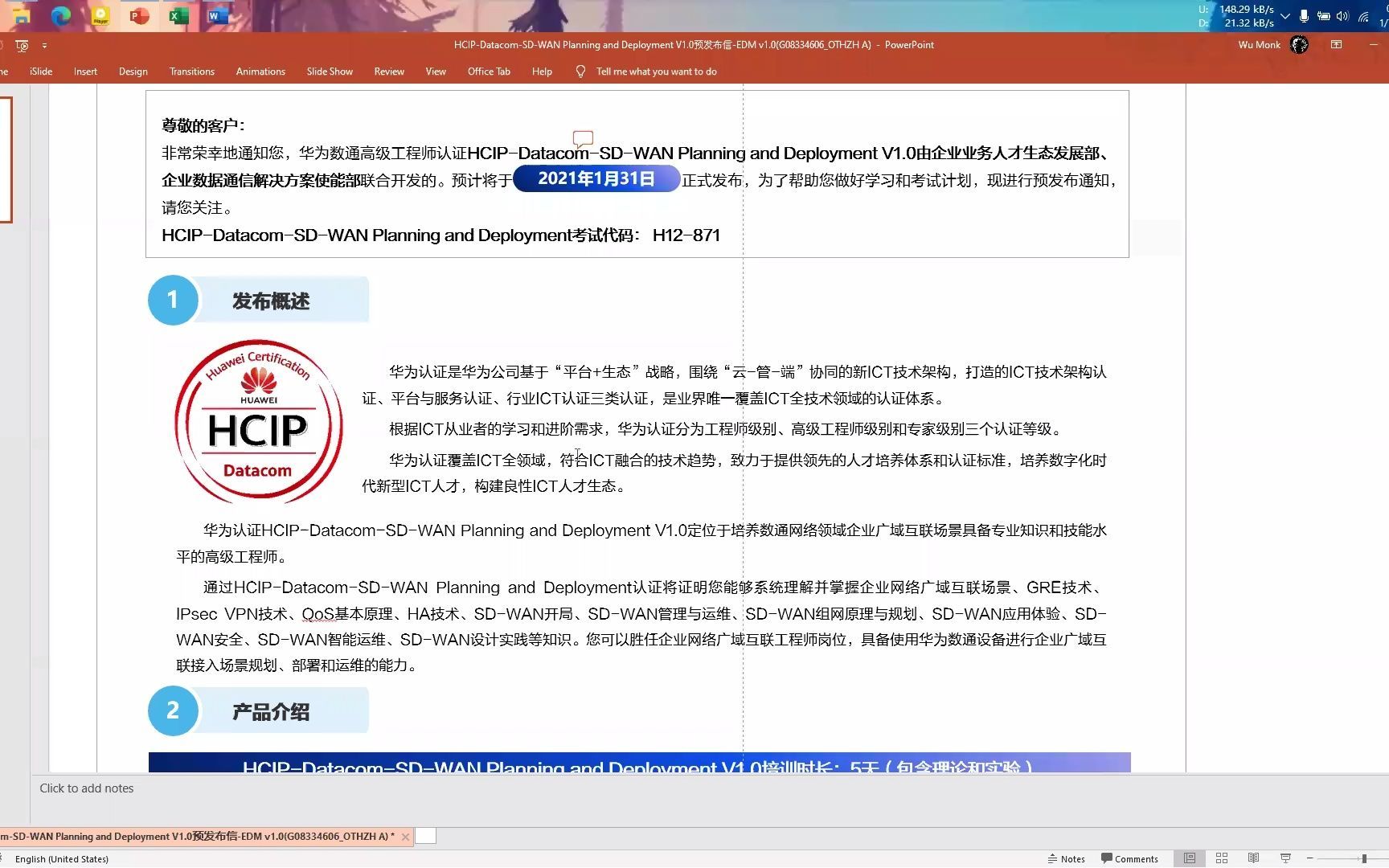Open Excel from the taskbar
Image resolution: width=1389 pixels, height=868 pixels.
tap(179, 15)
